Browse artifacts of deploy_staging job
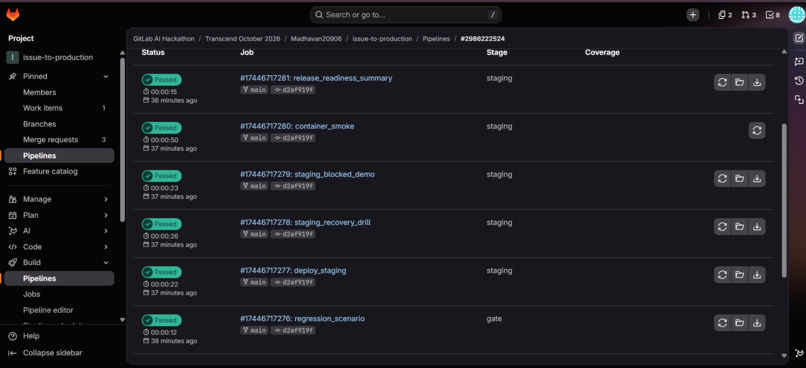This screenshot has width=806, height=368. (739, 275)
